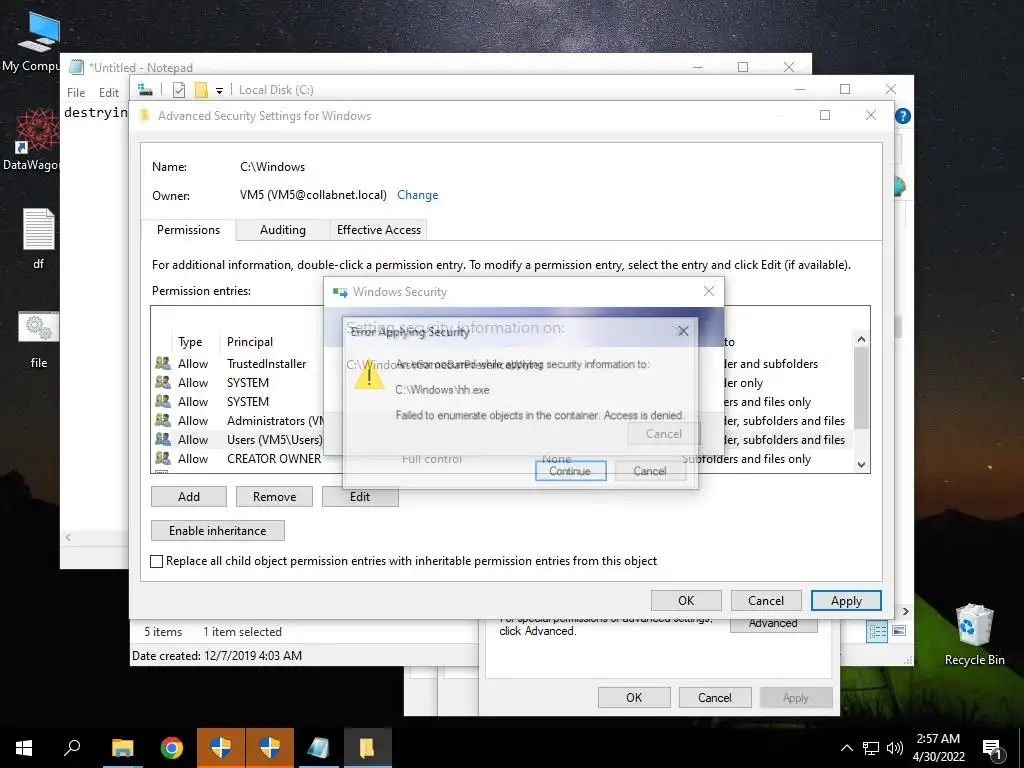Click Cancel in Windows Properties dialog behind
Viewport: 1024px width, 768px height.
click(715, 697)
